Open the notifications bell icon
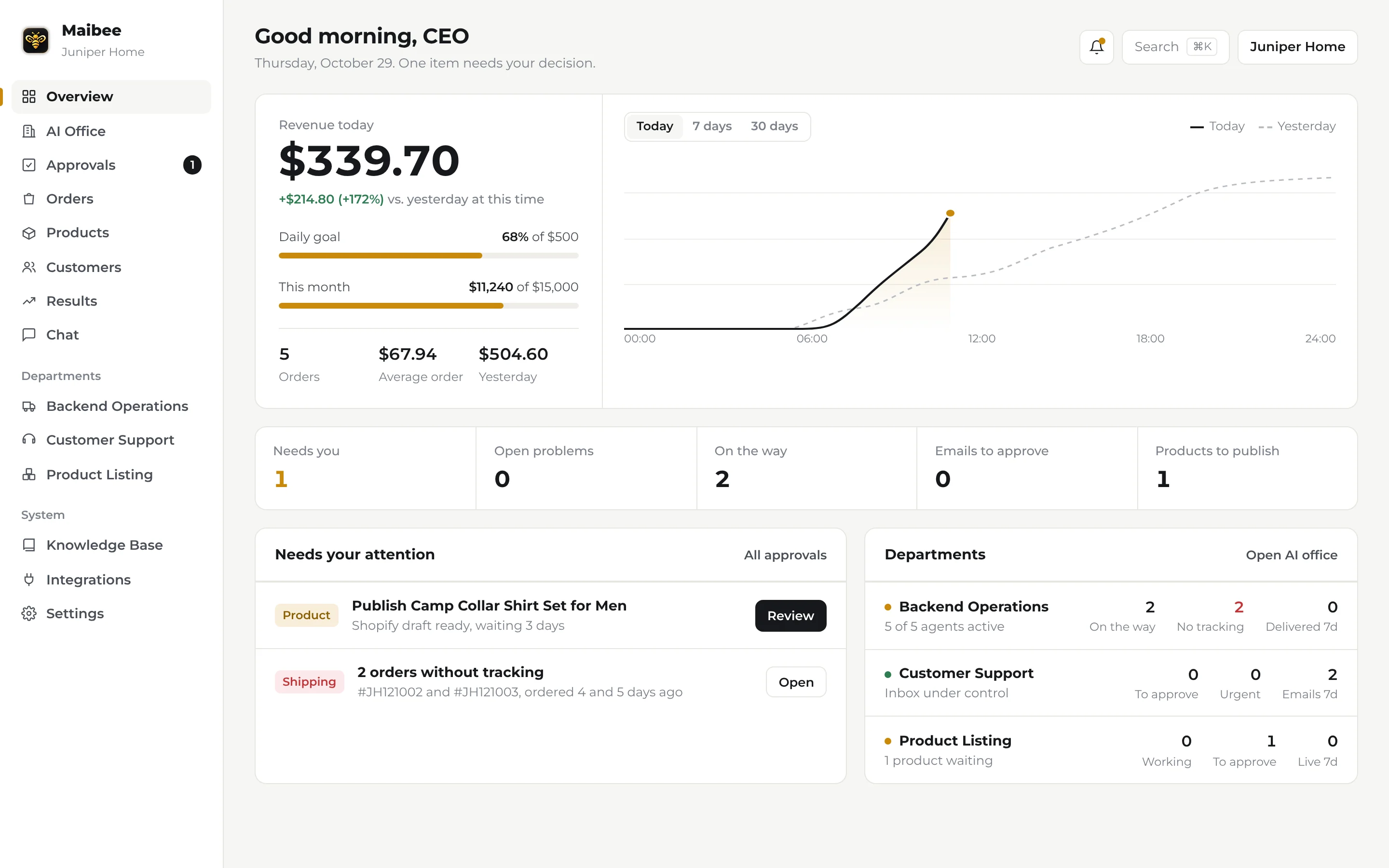The width and height of the screenshot is (1389, 868). 1096,47
